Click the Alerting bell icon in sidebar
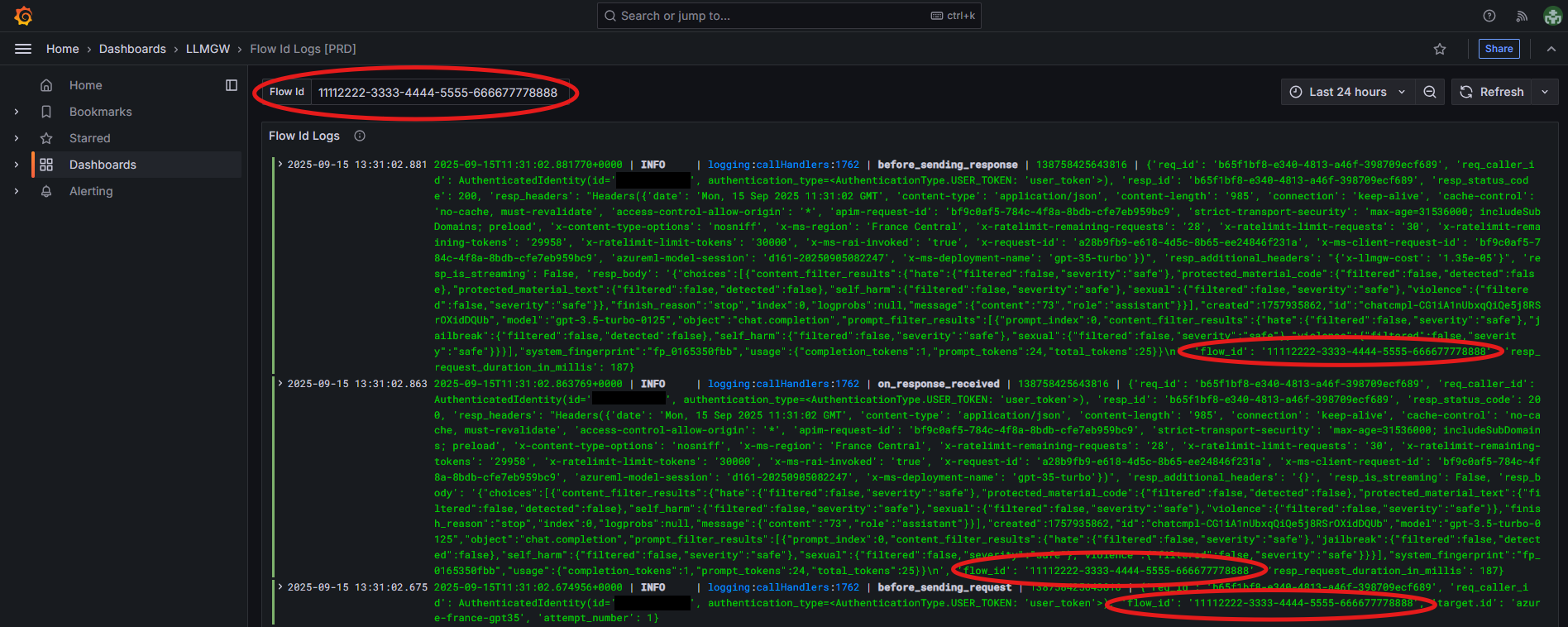The width and height of the screenshot is (1568, 627). [46, 191]
